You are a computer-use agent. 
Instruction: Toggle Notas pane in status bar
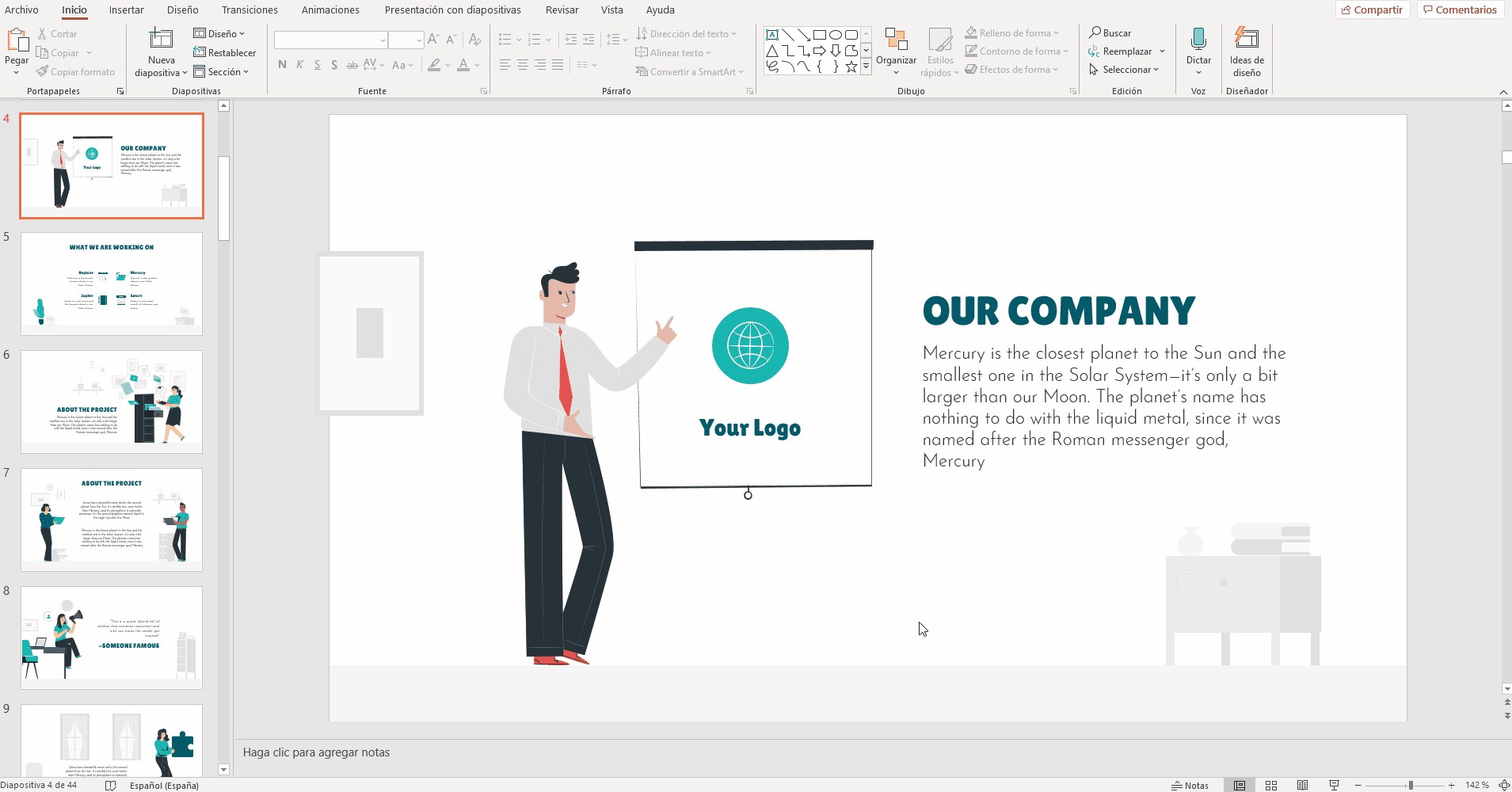coord(1190,786)
